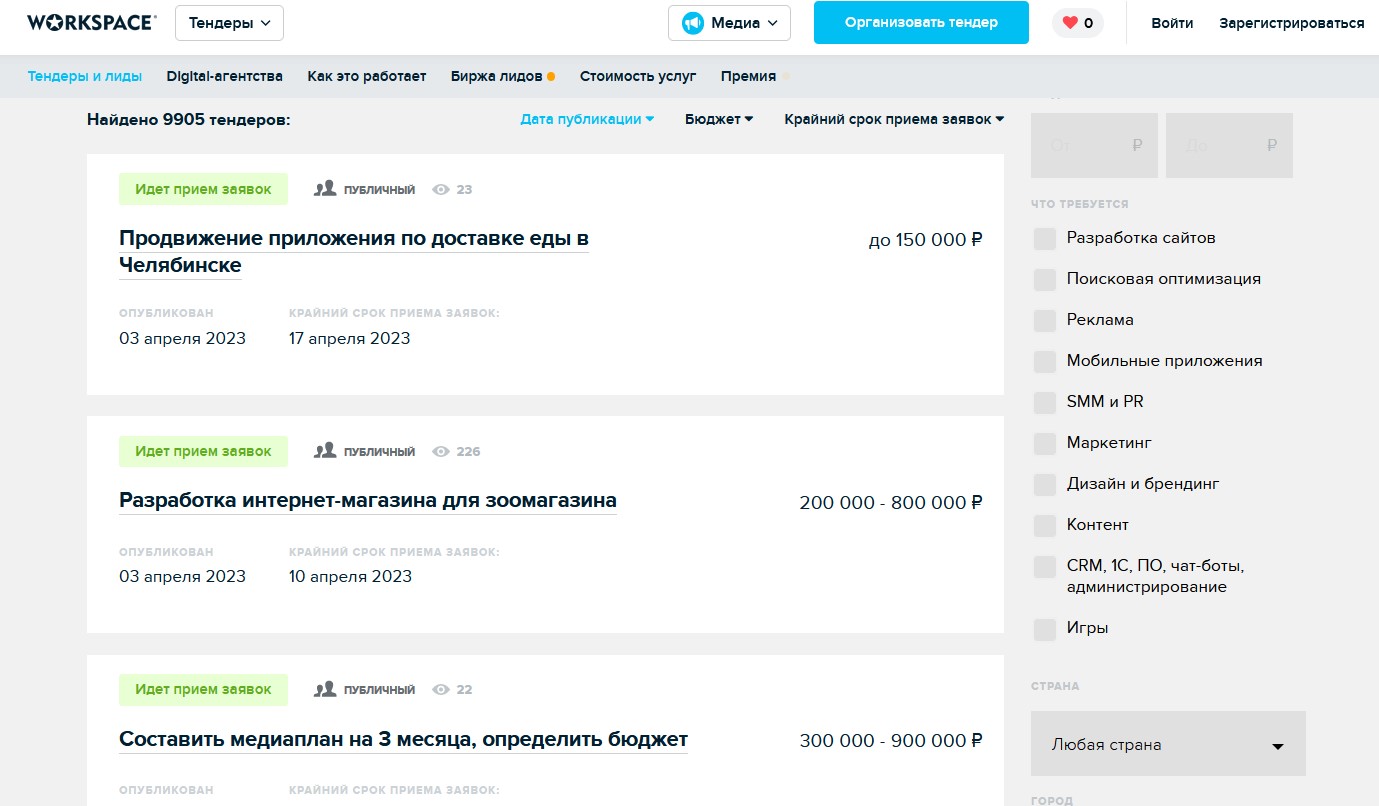Viewport: 1379px width, 806px height.
Task: Go to the Стоимость услуг tab
Action: click(637, 76)
